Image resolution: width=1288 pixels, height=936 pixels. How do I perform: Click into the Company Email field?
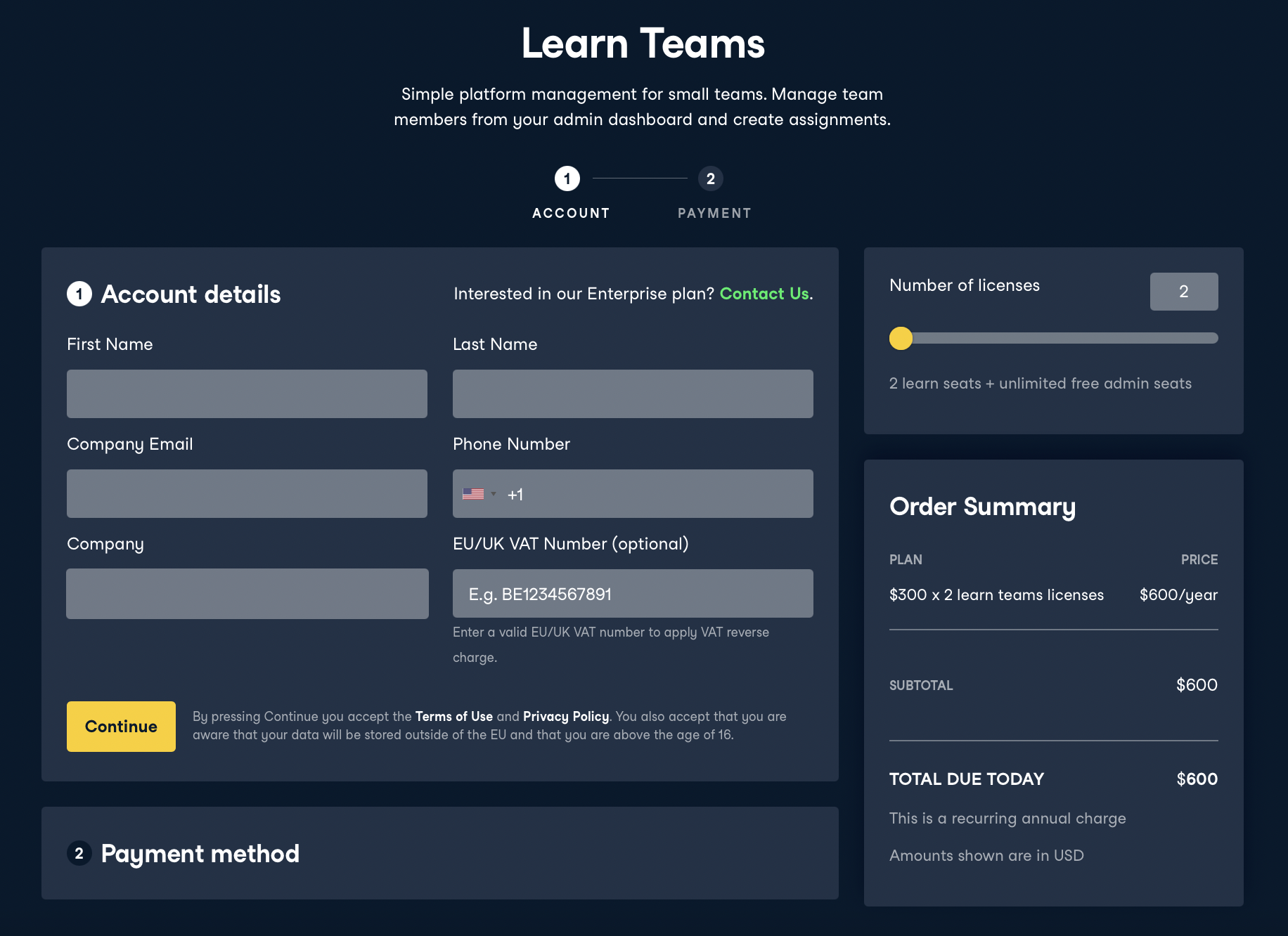click(x=247, y=493)
